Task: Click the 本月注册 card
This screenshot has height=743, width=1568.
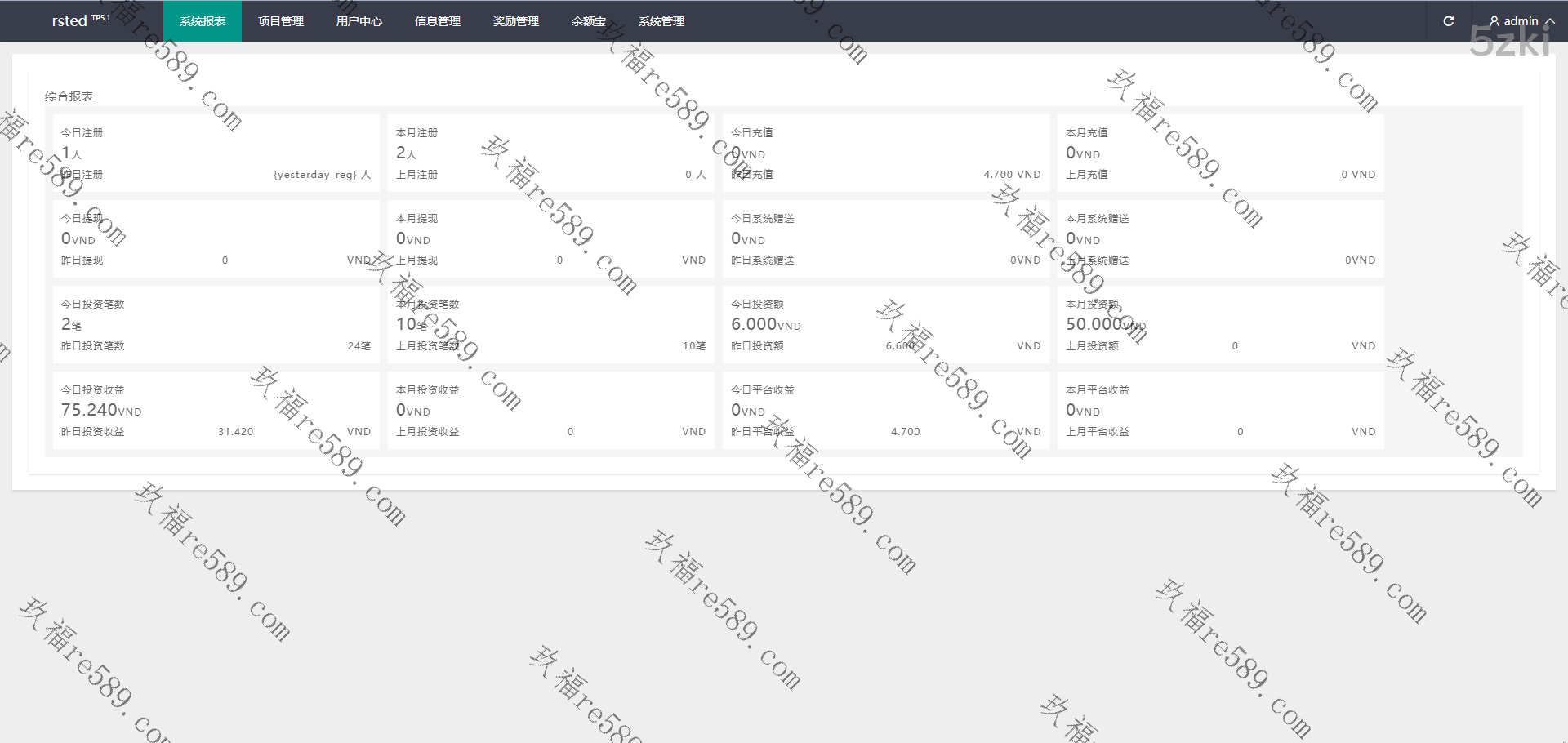Action: coord(550,153)
